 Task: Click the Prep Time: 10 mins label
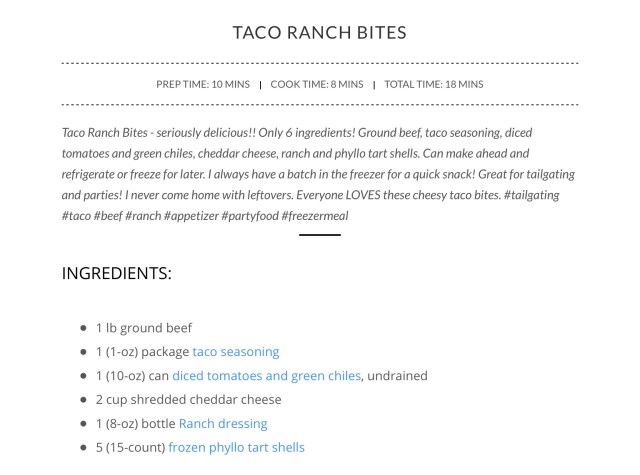(203, 85)
